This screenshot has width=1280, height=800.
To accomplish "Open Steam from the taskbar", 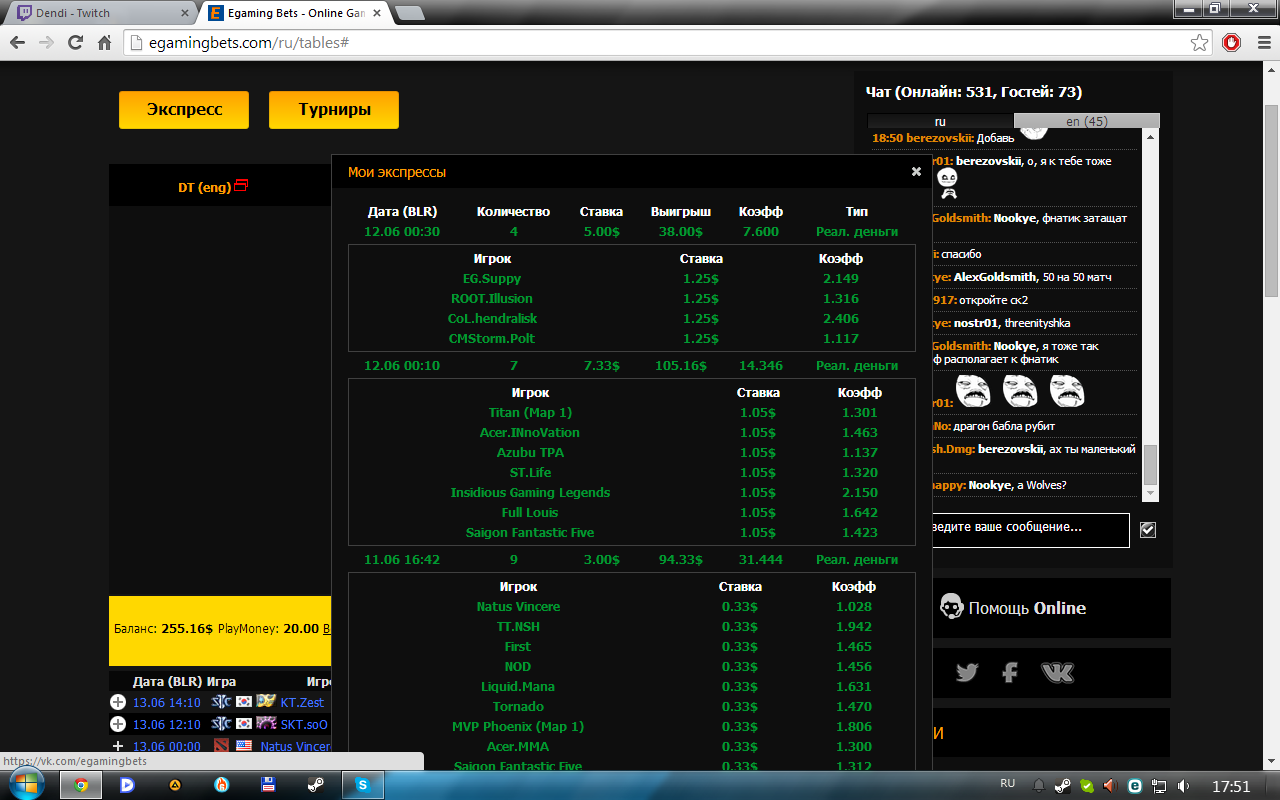I will pyautogui.click(x=315, y=785).
